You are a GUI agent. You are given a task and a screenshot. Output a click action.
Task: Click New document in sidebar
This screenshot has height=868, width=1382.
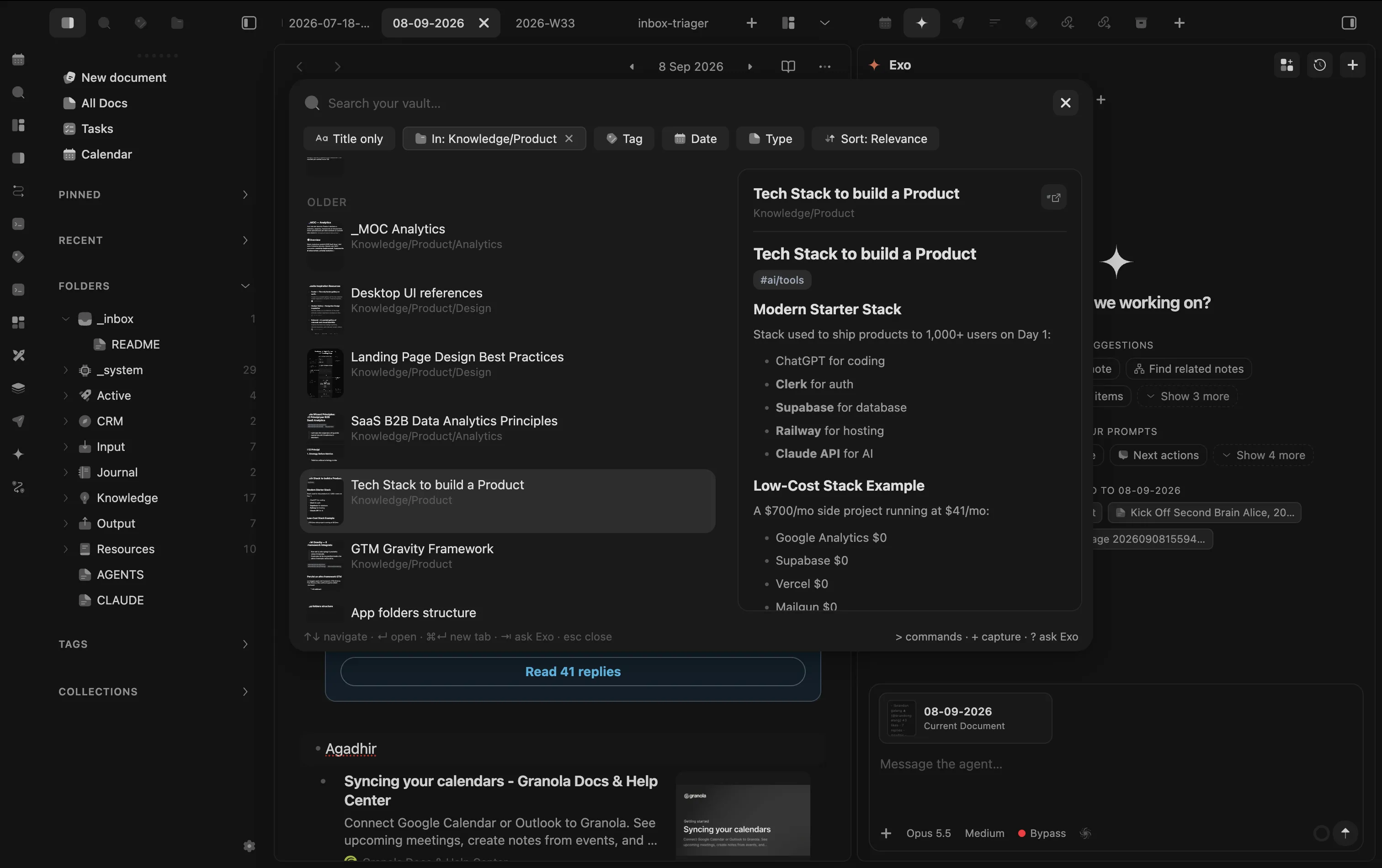pyautogui.click(x=123, y=78)
